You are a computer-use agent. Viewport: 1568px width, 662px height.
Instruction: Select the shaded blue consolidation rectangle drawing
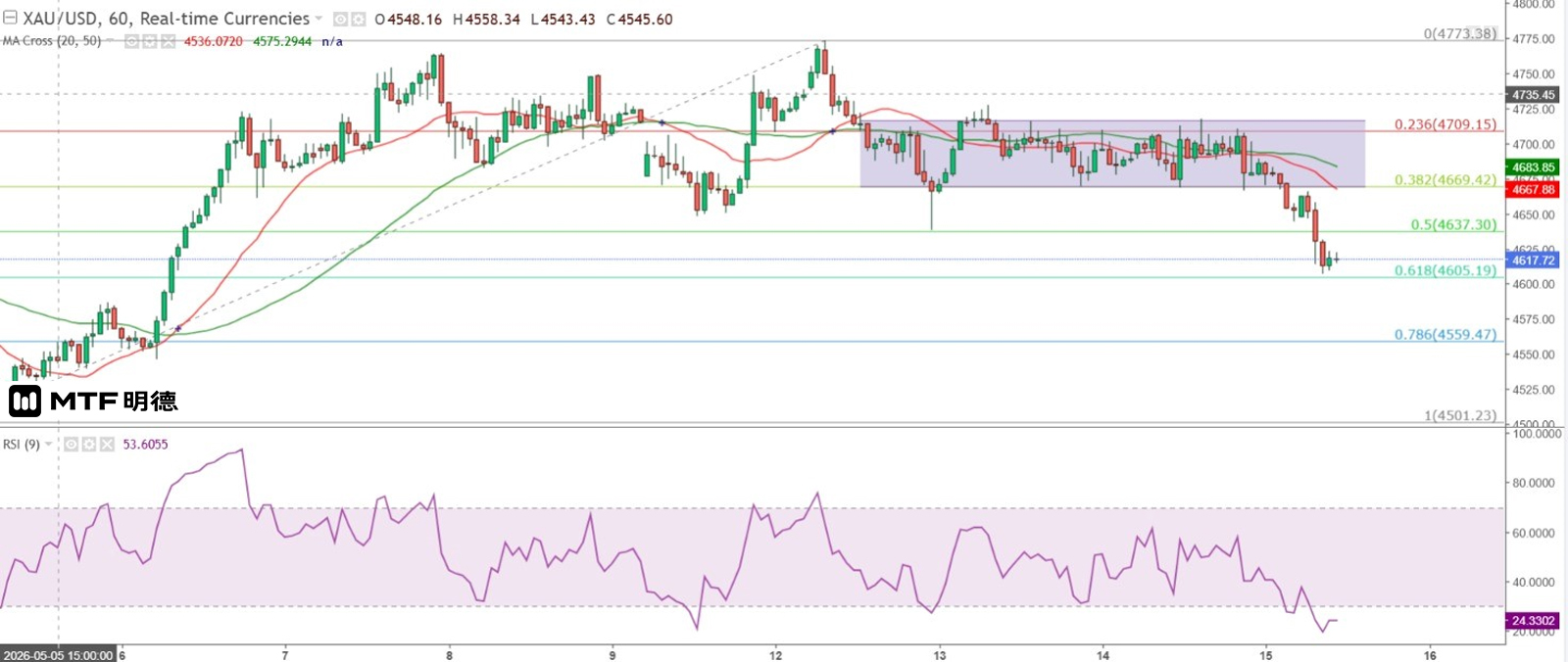coord(1112,154)
